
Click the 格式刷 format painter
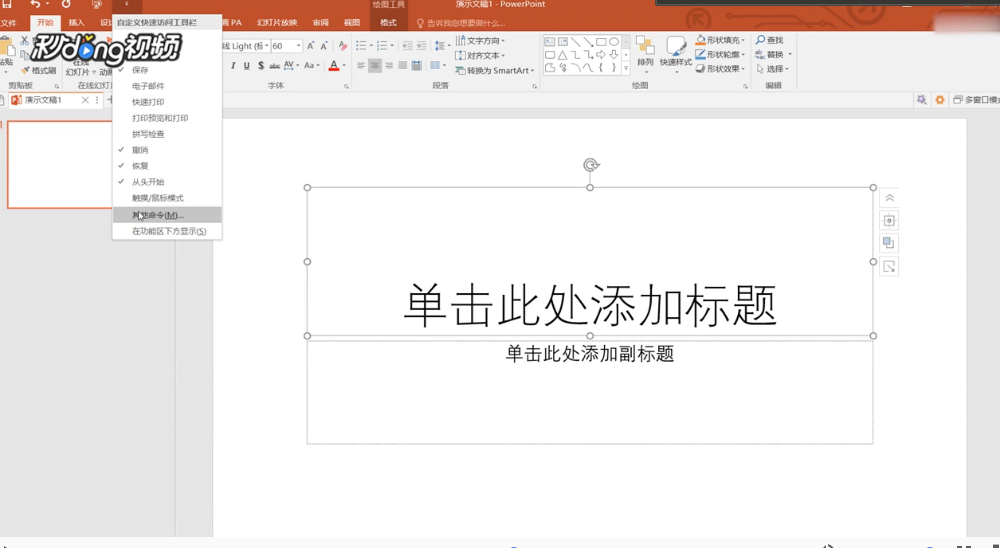click(x=39, y=71)
